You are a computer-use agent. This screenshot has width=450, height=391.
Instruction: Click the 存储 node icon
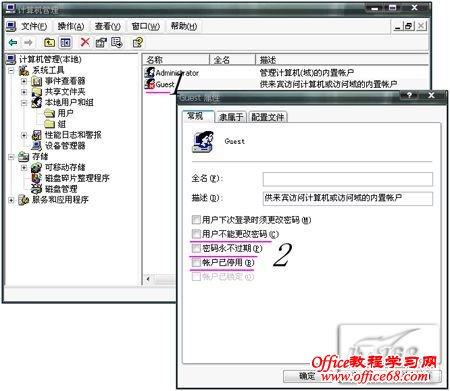coord(24,156)
